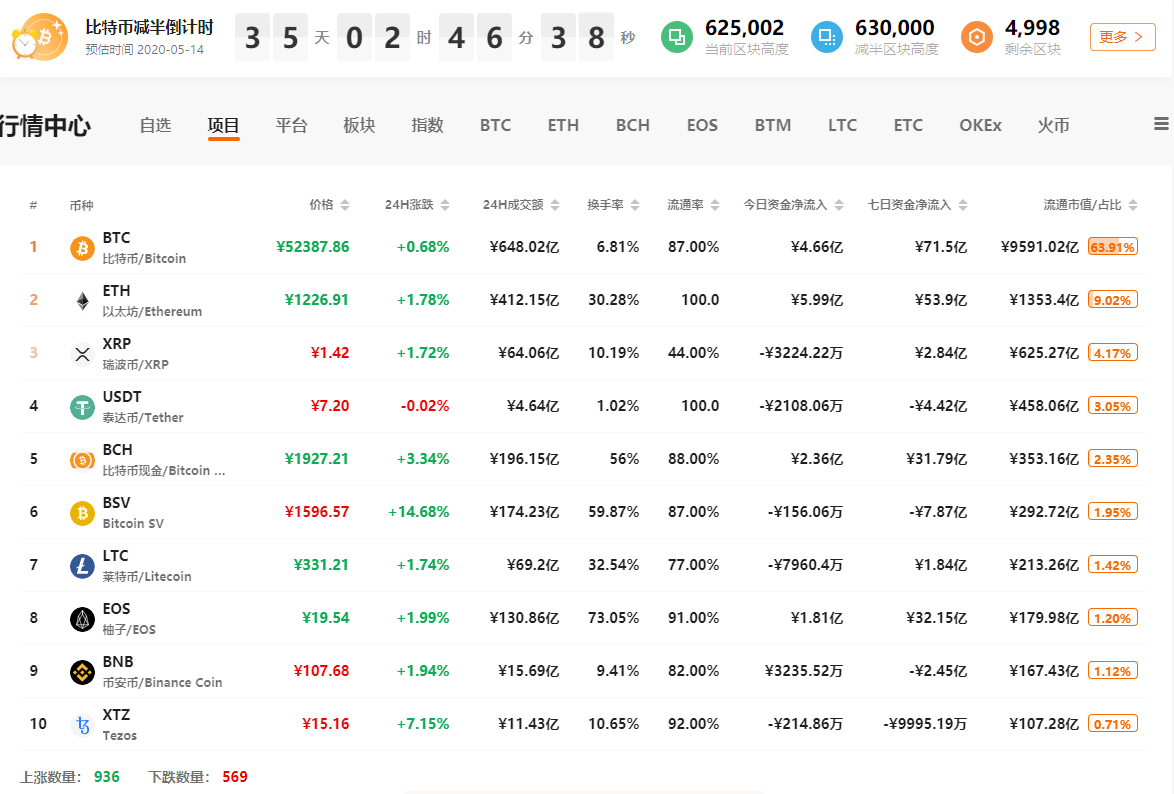Image resolution: width=1174 pixels, height=794 pixels.
Task: Click the EOS coin logo
Action: point(82,619)
